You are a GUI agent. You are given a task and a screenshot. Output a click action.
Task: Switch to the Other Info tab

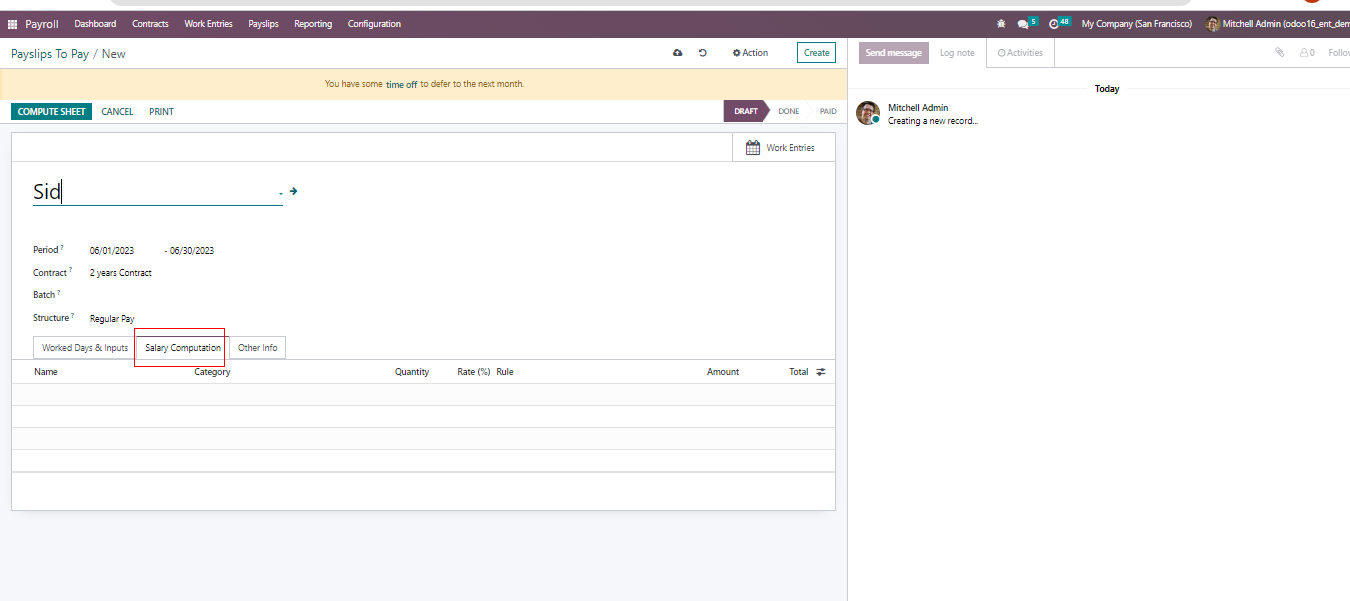coord(257,348)
